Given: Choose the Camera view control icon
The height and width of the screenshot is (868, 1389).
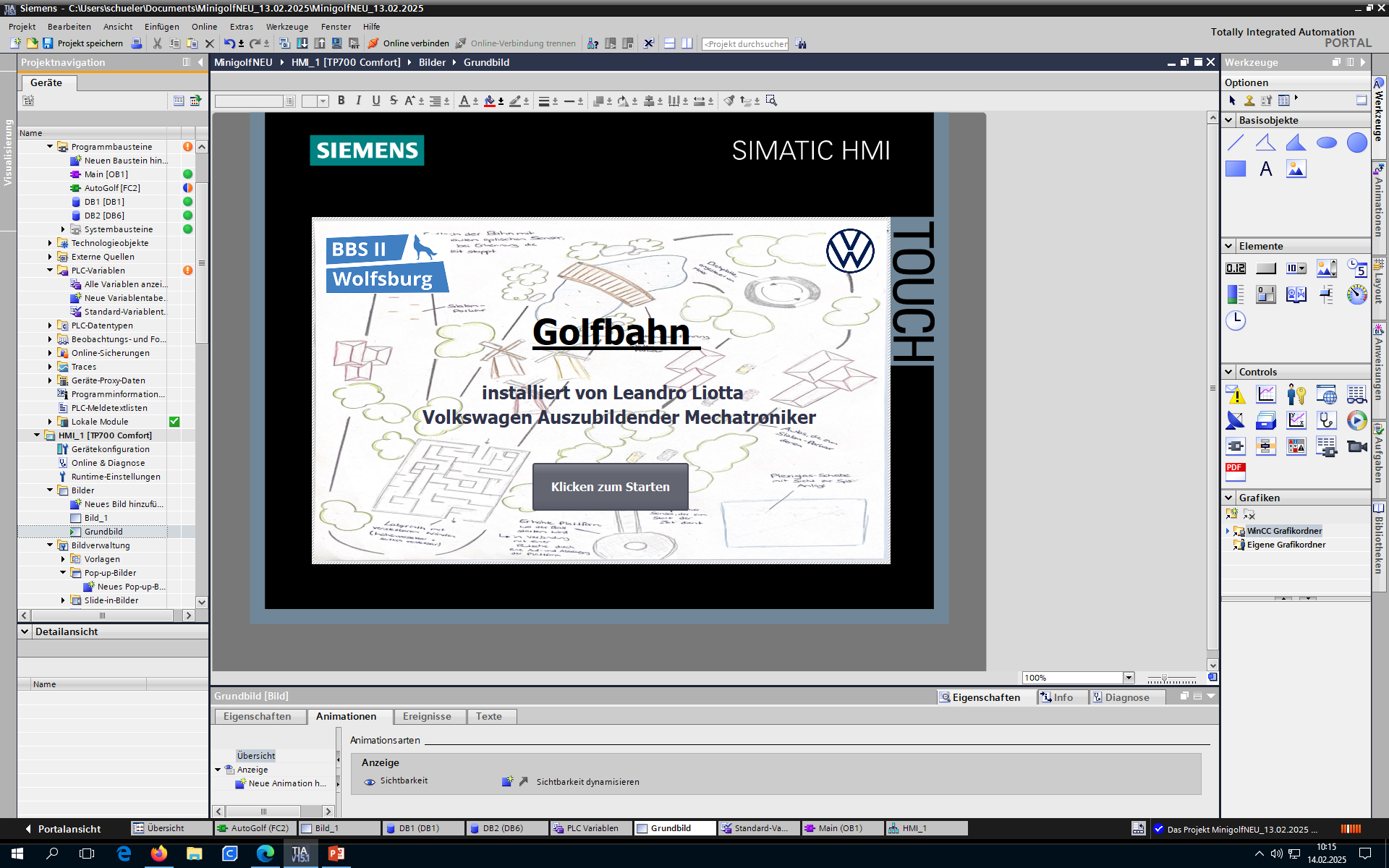Looking at the screenshot, I should click(x=1356, y=446).
